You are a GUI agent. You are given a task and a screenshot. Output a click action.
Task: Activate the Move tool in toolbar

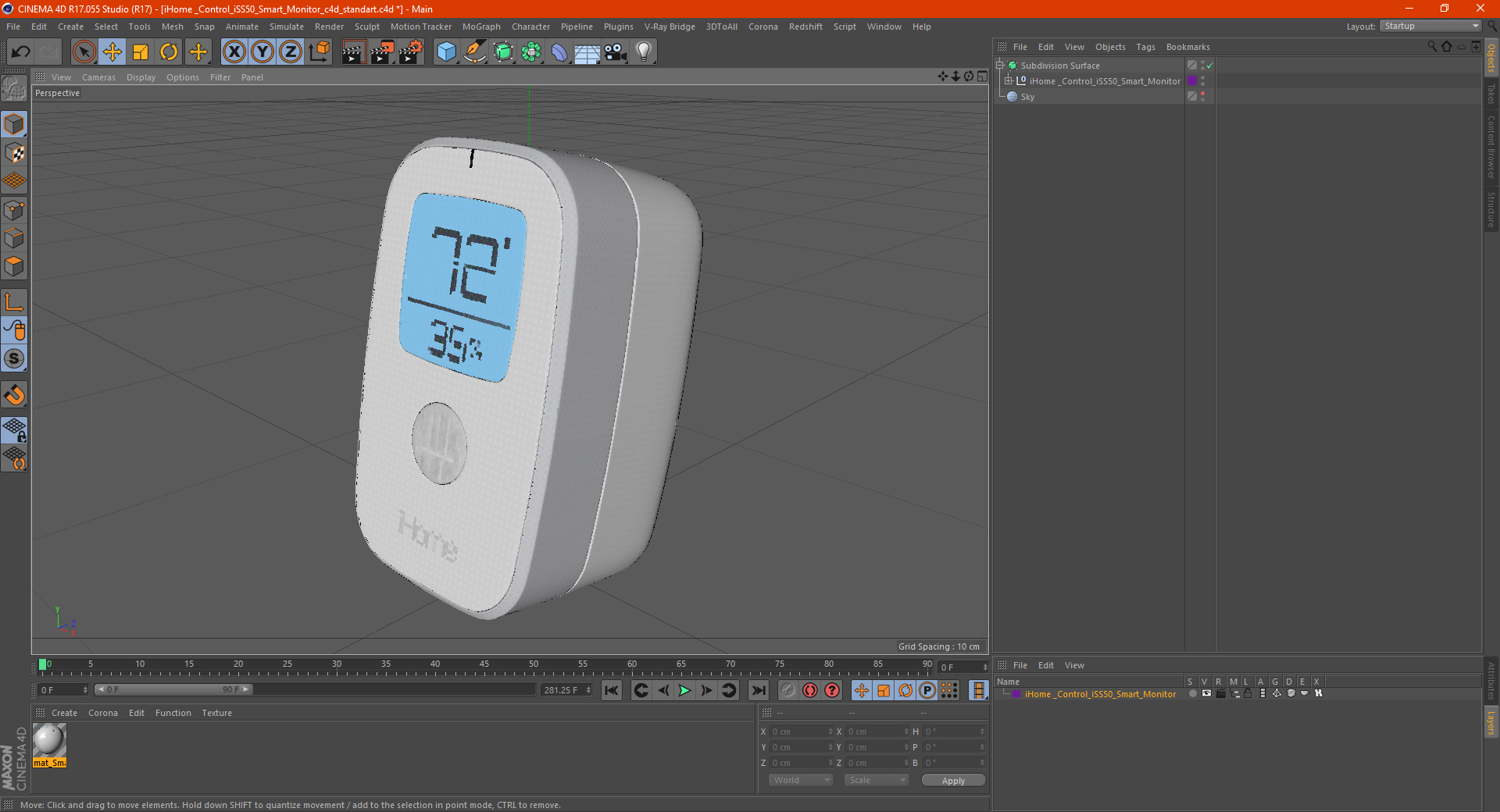[112, 52]
